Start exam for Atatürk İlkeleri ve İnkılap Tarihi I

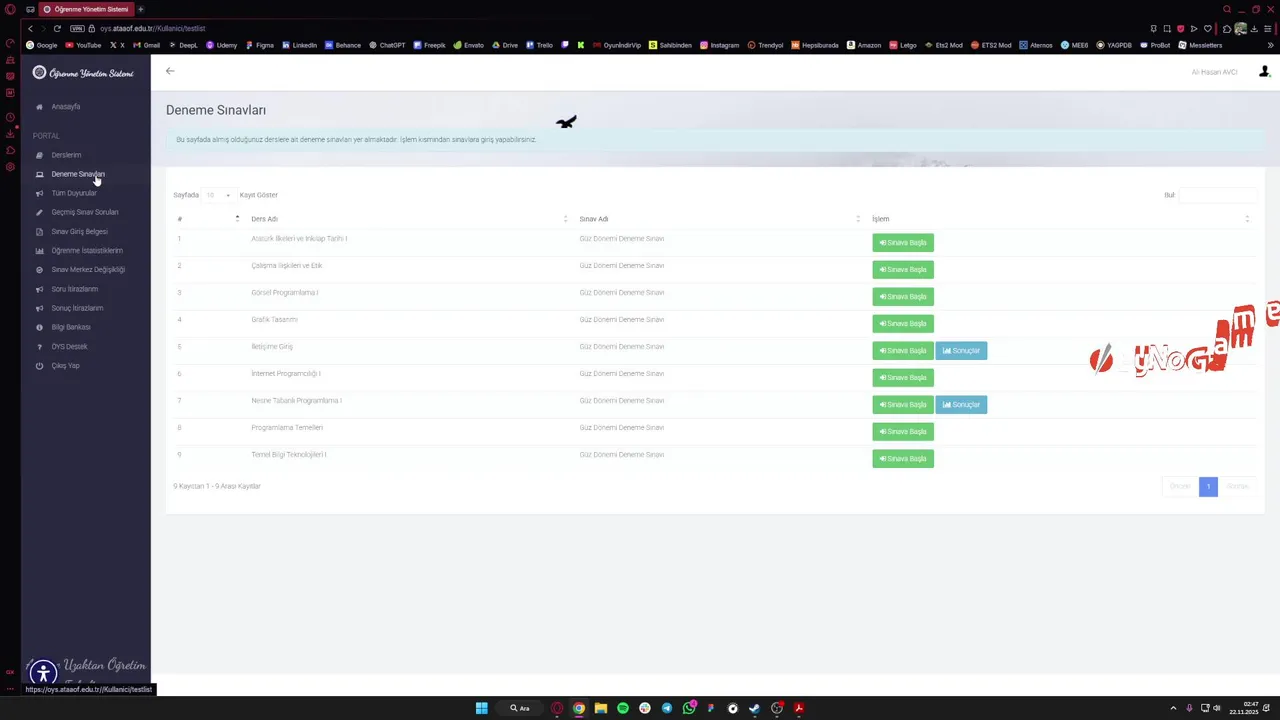[903, 243]
